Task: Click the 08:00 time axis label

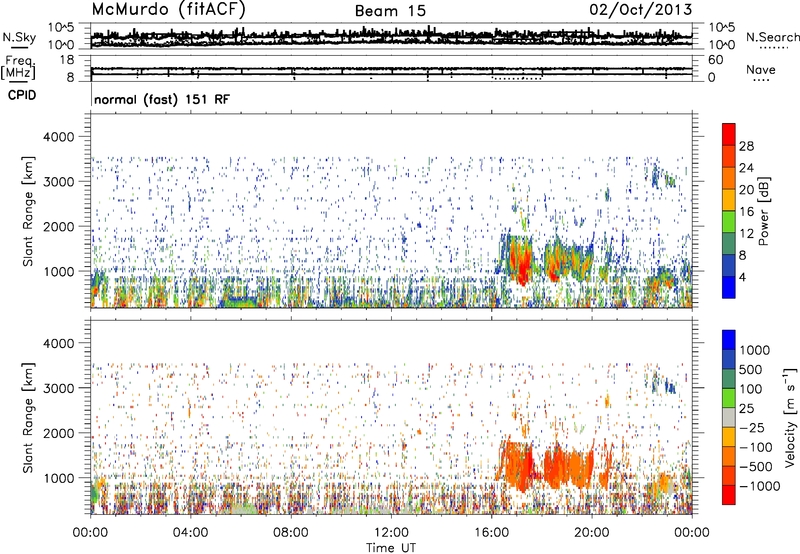Action: tap(291, 533)
